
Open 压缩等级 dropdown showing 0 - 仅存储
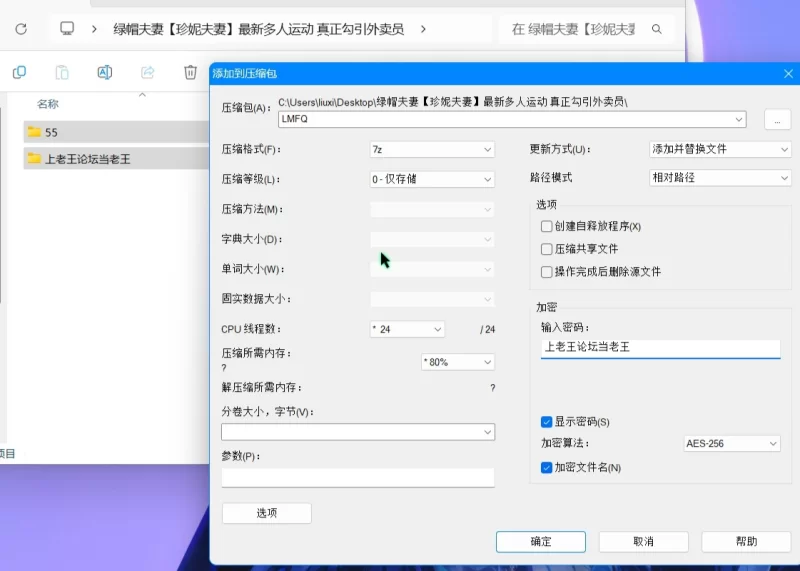432,179
